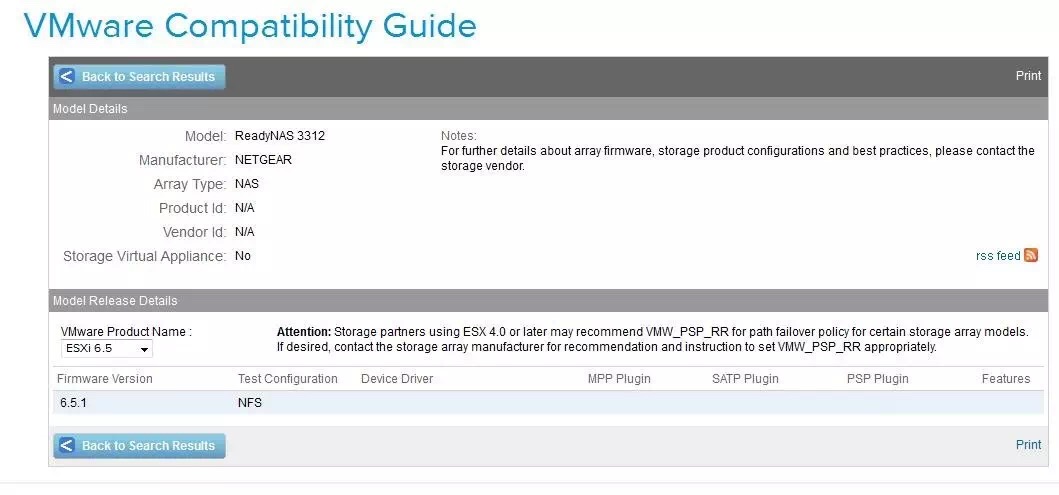Select the NETGEAR manufacturer value

coord(263,160)
